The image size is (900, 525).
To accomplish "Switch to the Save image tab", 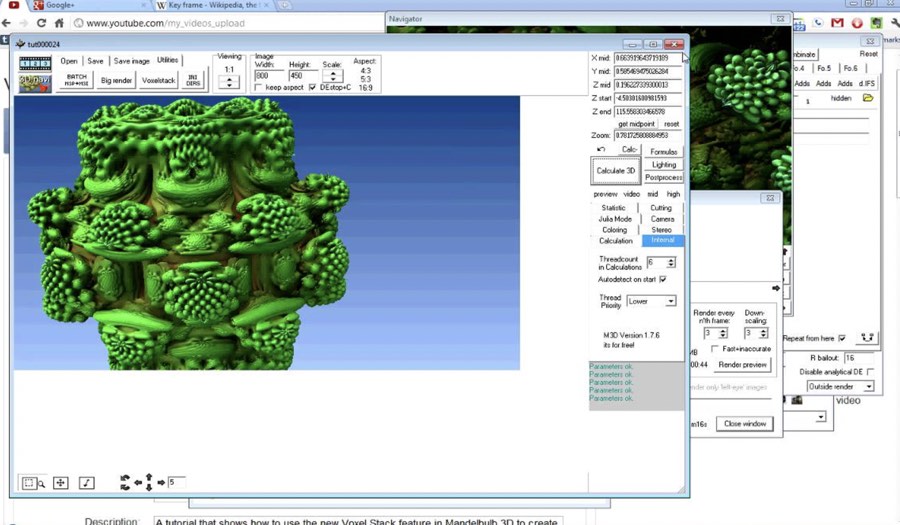I will [x=131, y=61].
